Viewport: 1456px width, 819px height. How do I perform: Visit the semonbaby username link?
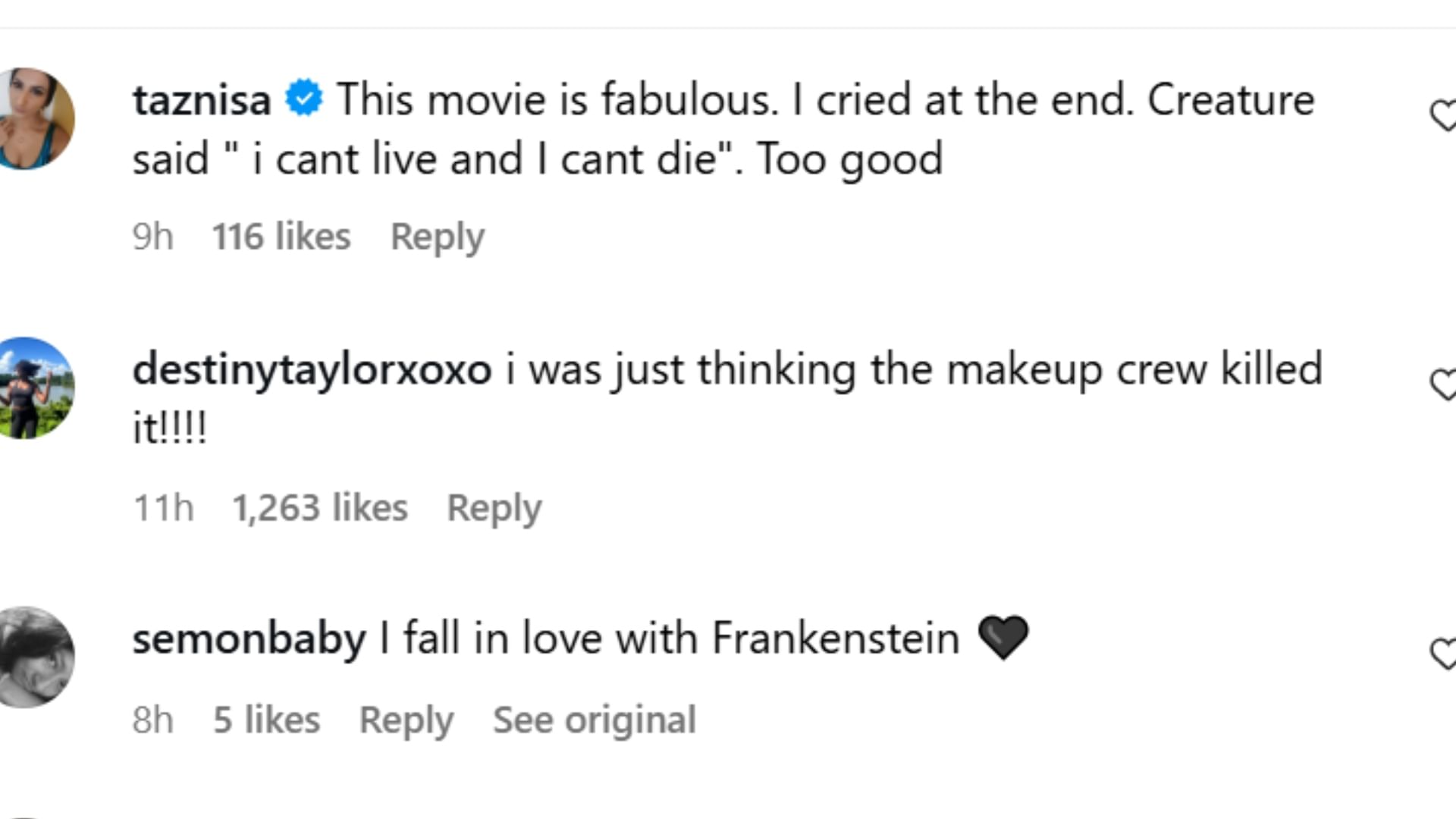249,639
